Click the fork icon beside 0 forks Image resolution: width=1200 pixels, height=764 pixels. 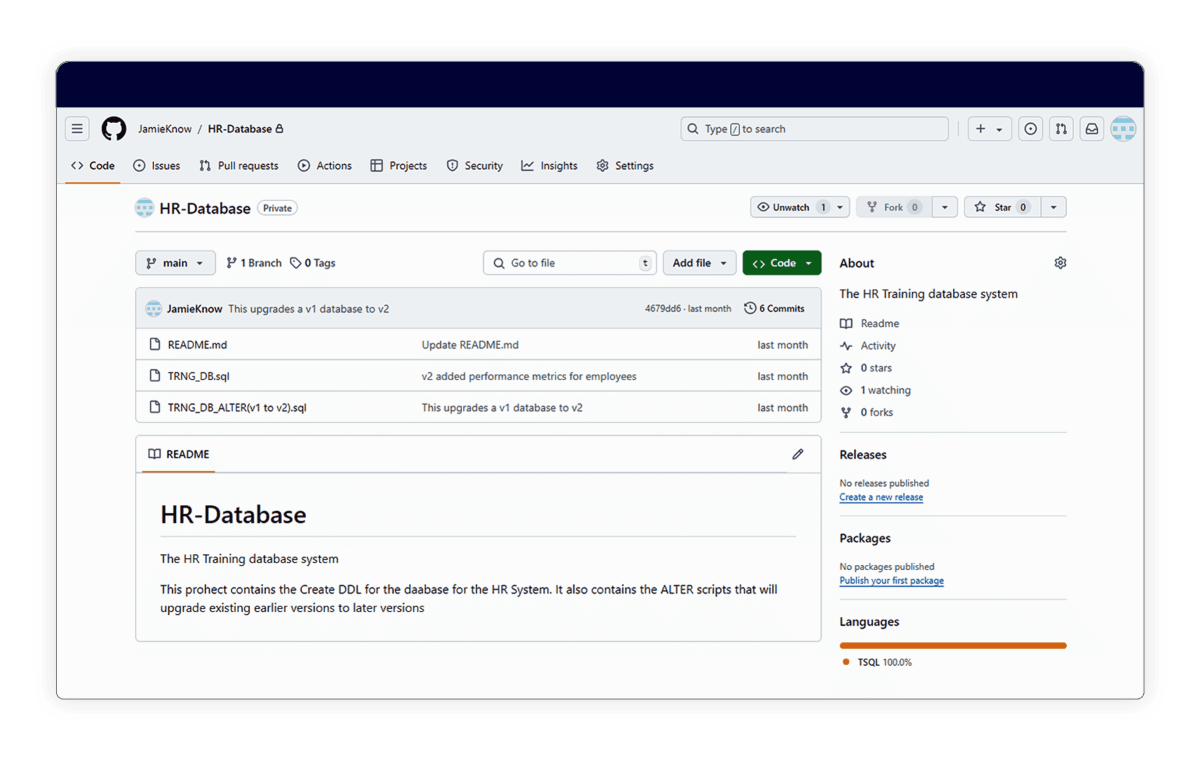click(846, 412)
